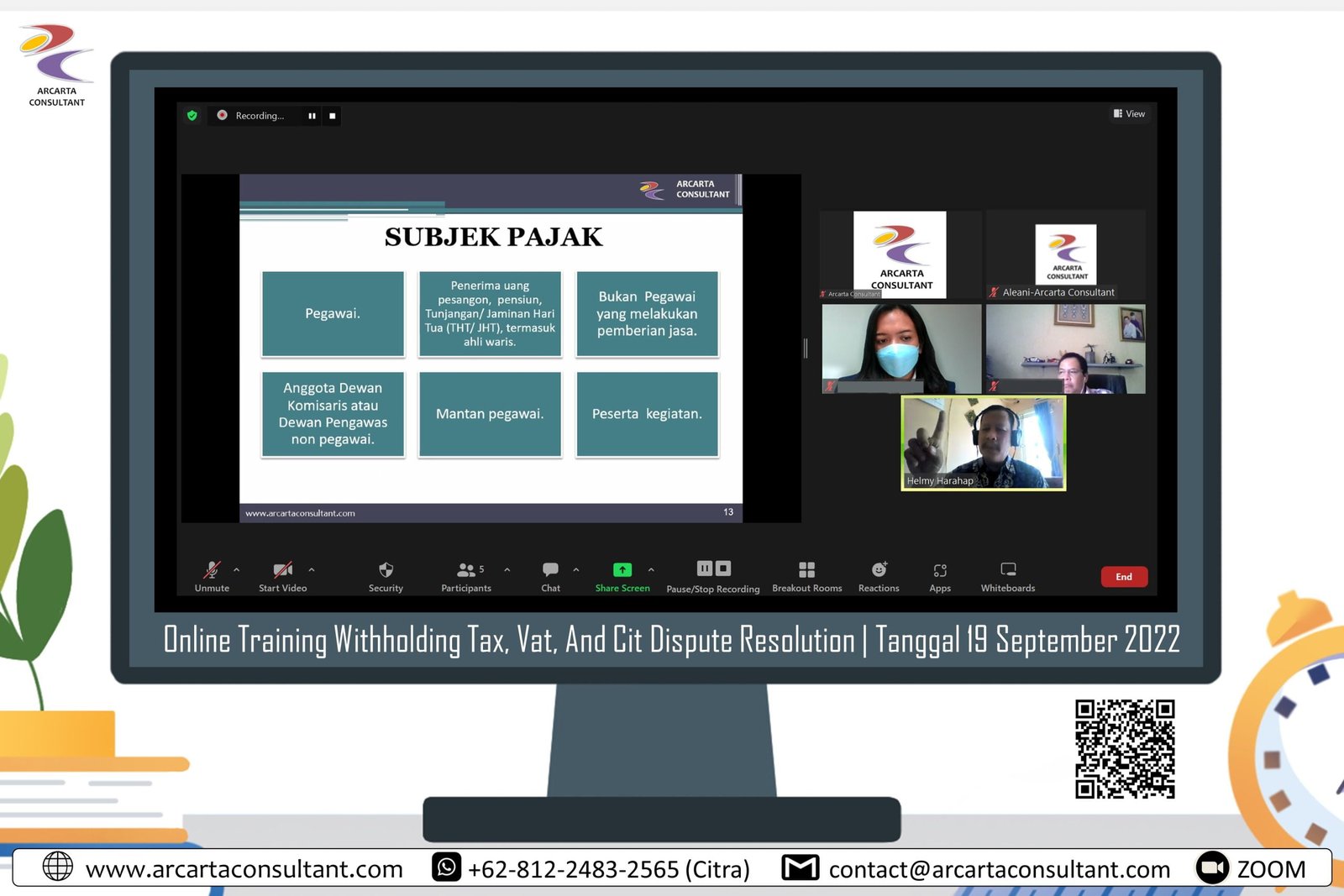The height and width of the screenshot is (896, 1344).
Task: Click the green Share Screen icon
Action: coord(622,570)
